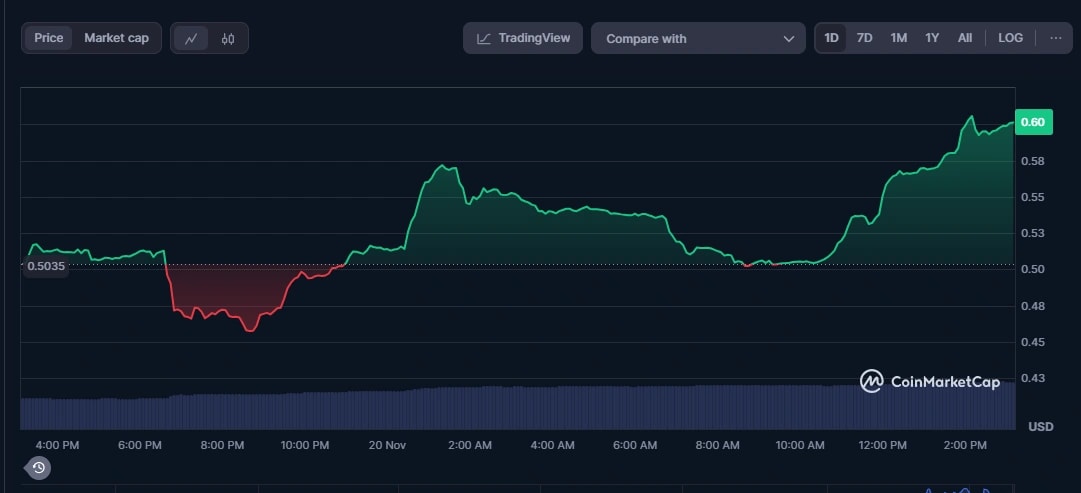
Task: Select the 1M time range
Action: click(x=899, y=38)
